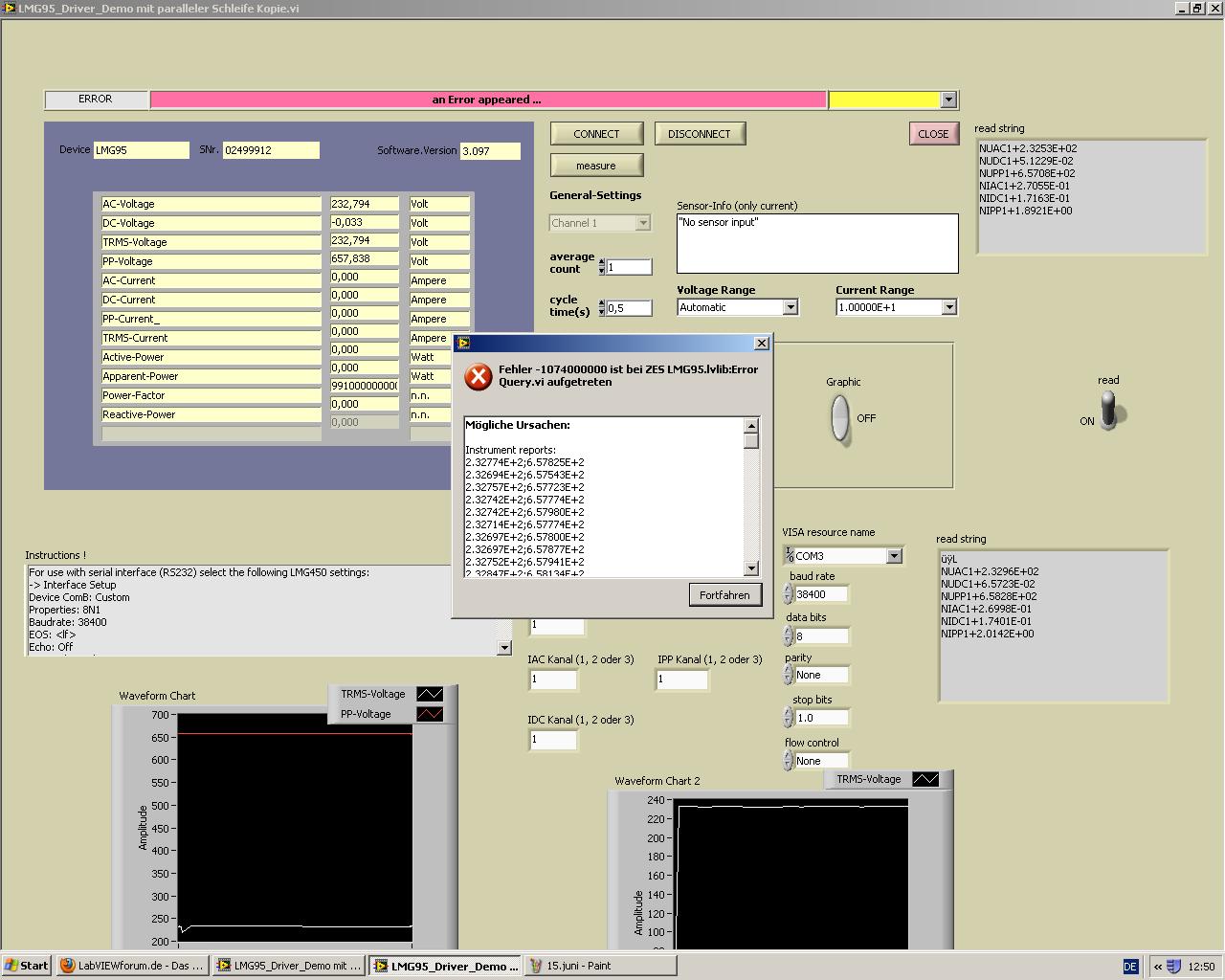Click the system tray icon beside the clock
1225x980 pixels.
pos(1174,966)
